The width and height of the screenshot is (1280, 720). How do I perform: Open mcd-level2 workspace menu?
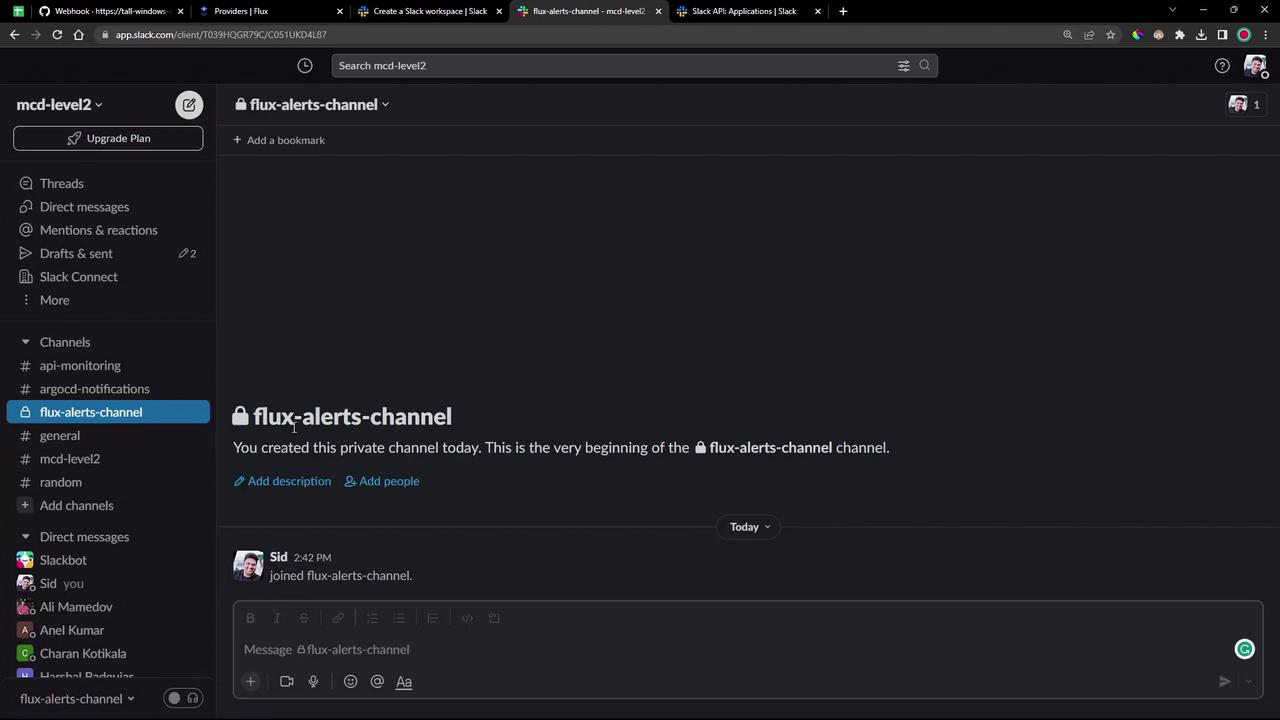click(59, 105)
